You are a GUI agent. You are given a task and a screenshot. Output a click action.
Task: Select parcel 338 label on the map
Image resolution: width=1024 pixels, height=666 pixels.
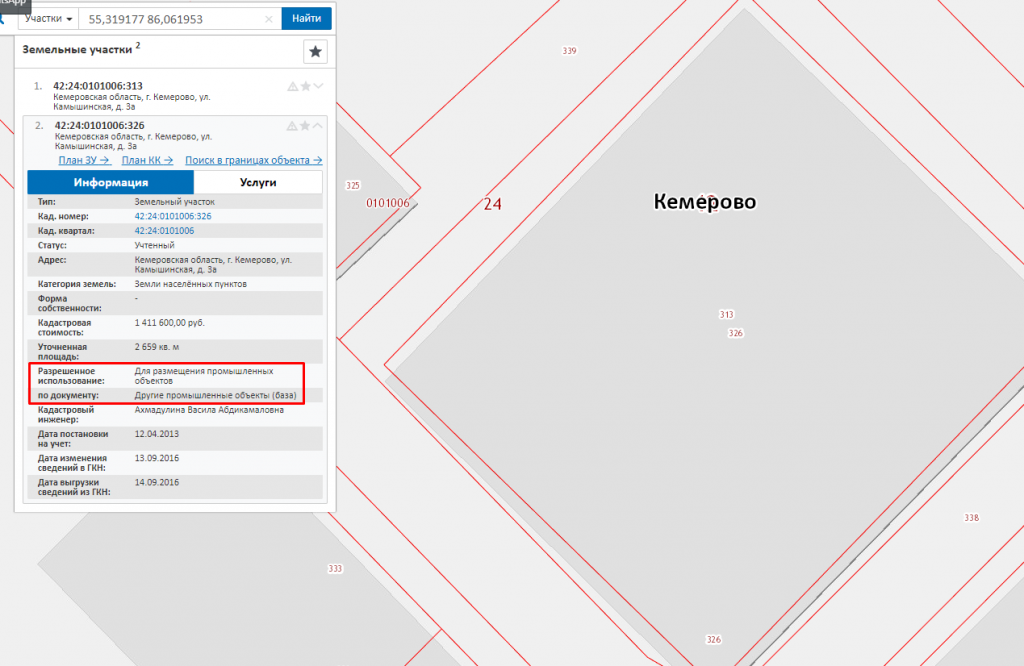click(x=971, y=517)
